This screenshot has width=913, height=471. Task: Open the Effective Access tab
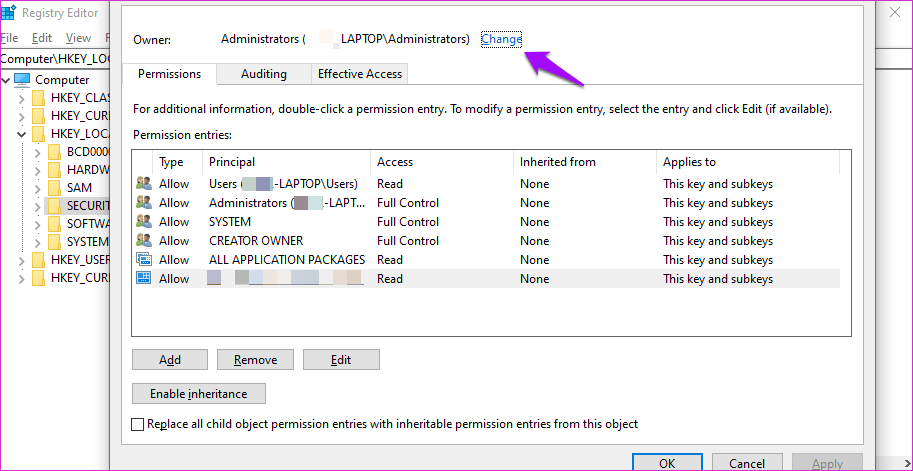pyautogui.click(x=360, y=74)
